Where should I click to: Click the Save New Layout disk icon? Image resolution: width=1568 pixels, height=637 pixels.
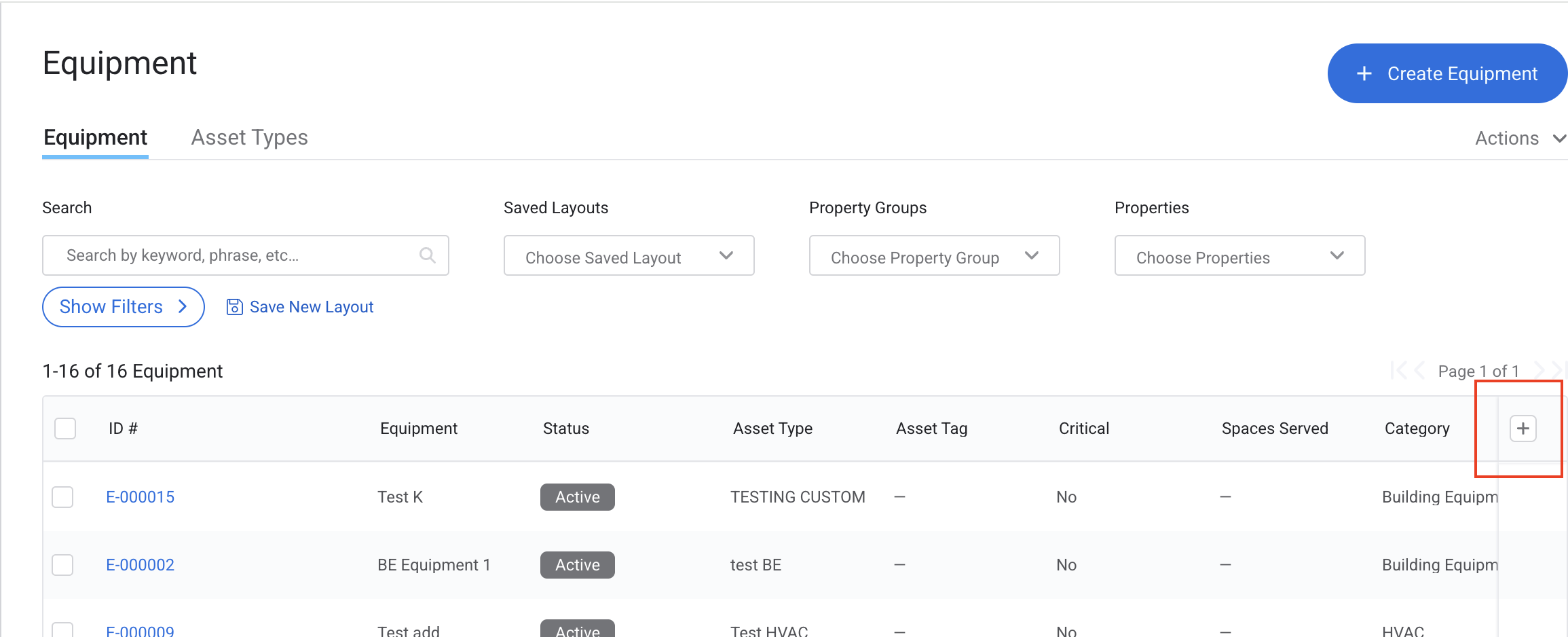(234, 307)
